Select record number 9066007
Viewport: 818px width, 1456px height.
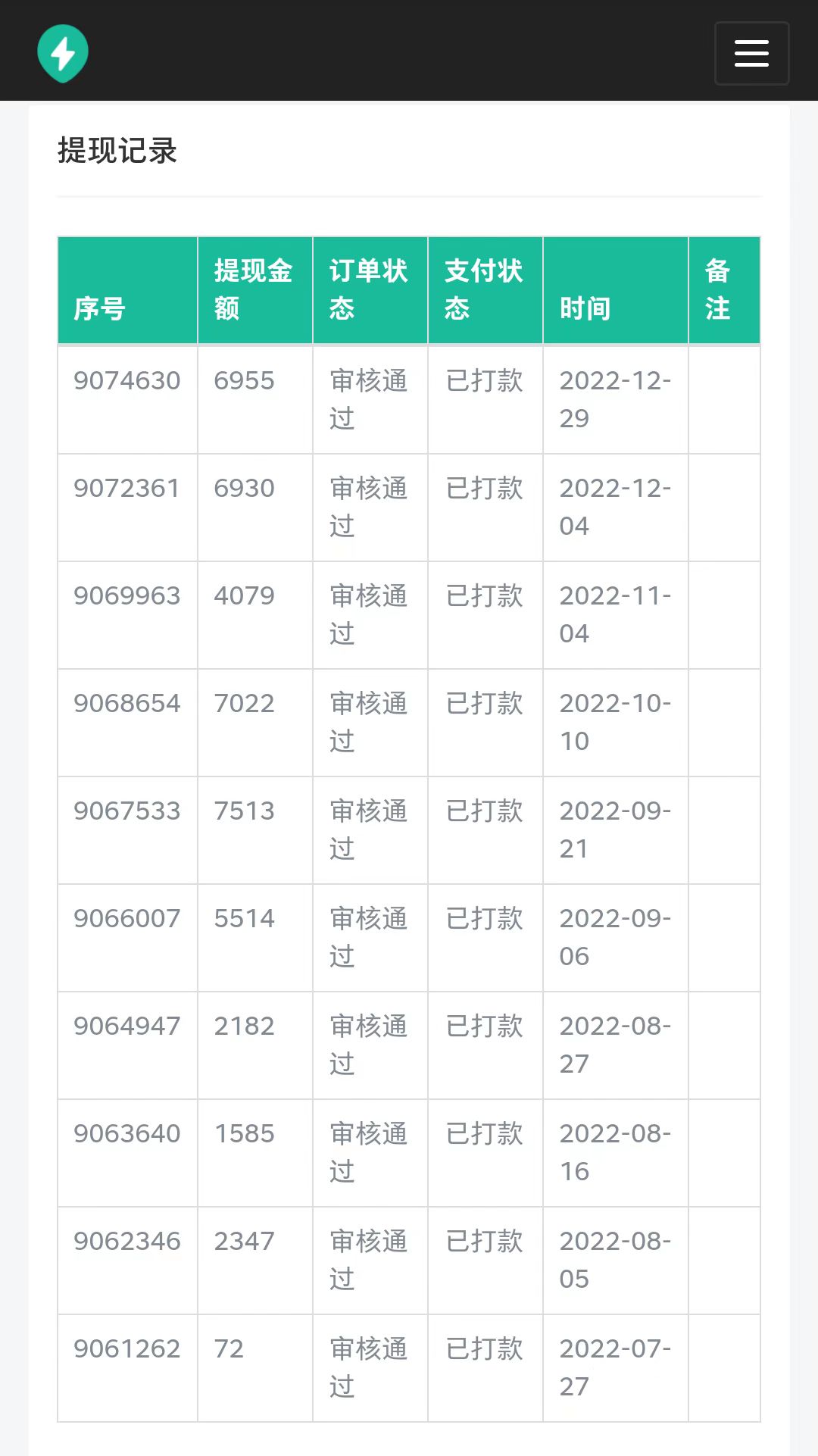tap(126, 918)
